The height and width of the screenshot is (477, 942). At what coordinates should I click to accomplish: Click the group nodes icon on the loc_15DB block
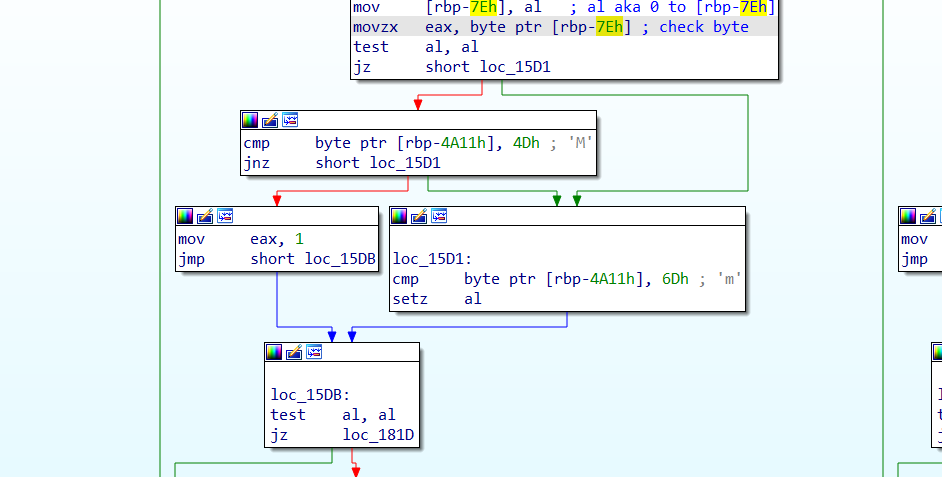(x=314, y=352)
